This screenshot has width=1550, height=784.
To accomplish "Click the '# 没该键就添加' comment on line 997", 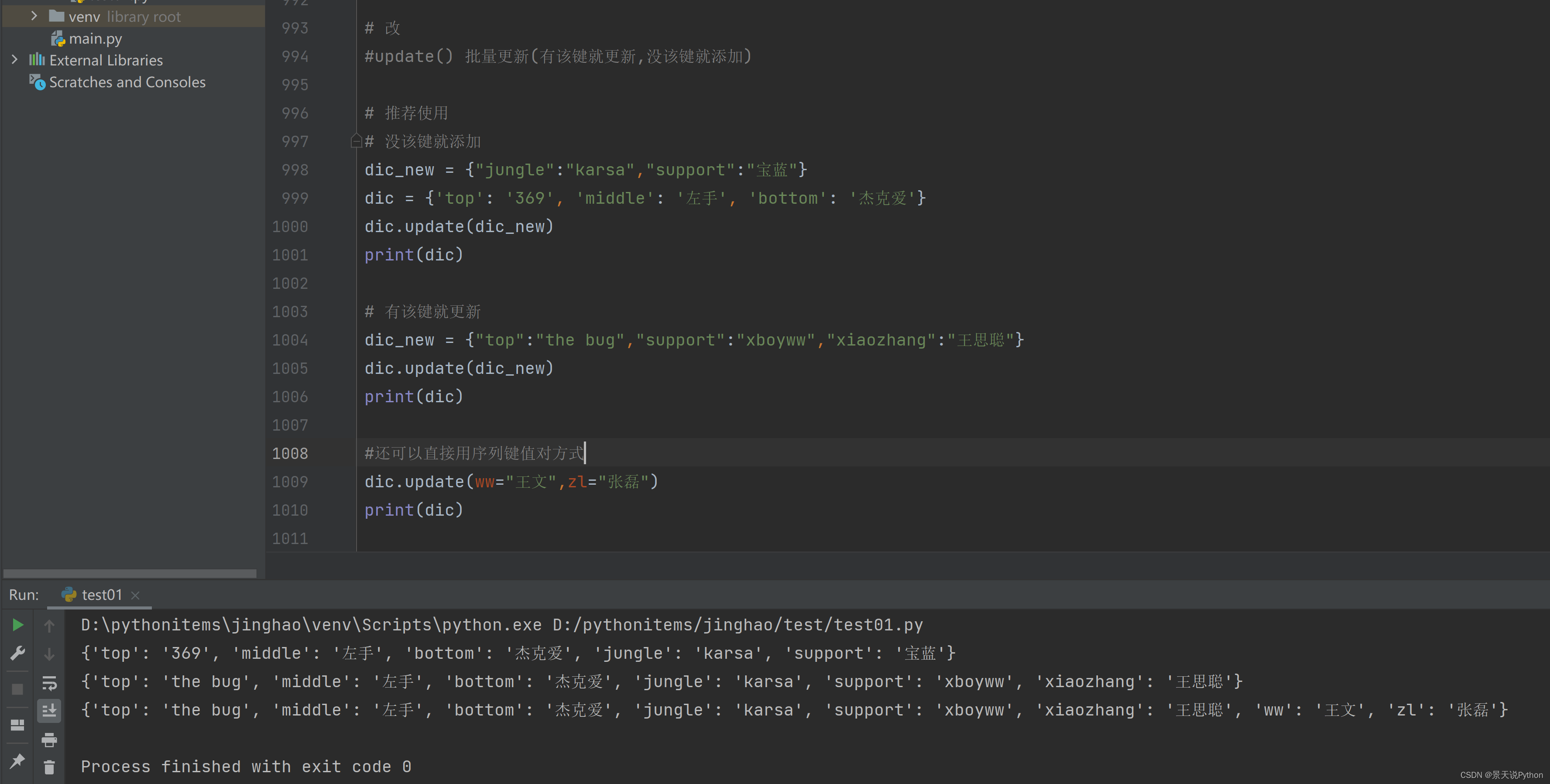I will pyautogui.click(x=422, y=141).
